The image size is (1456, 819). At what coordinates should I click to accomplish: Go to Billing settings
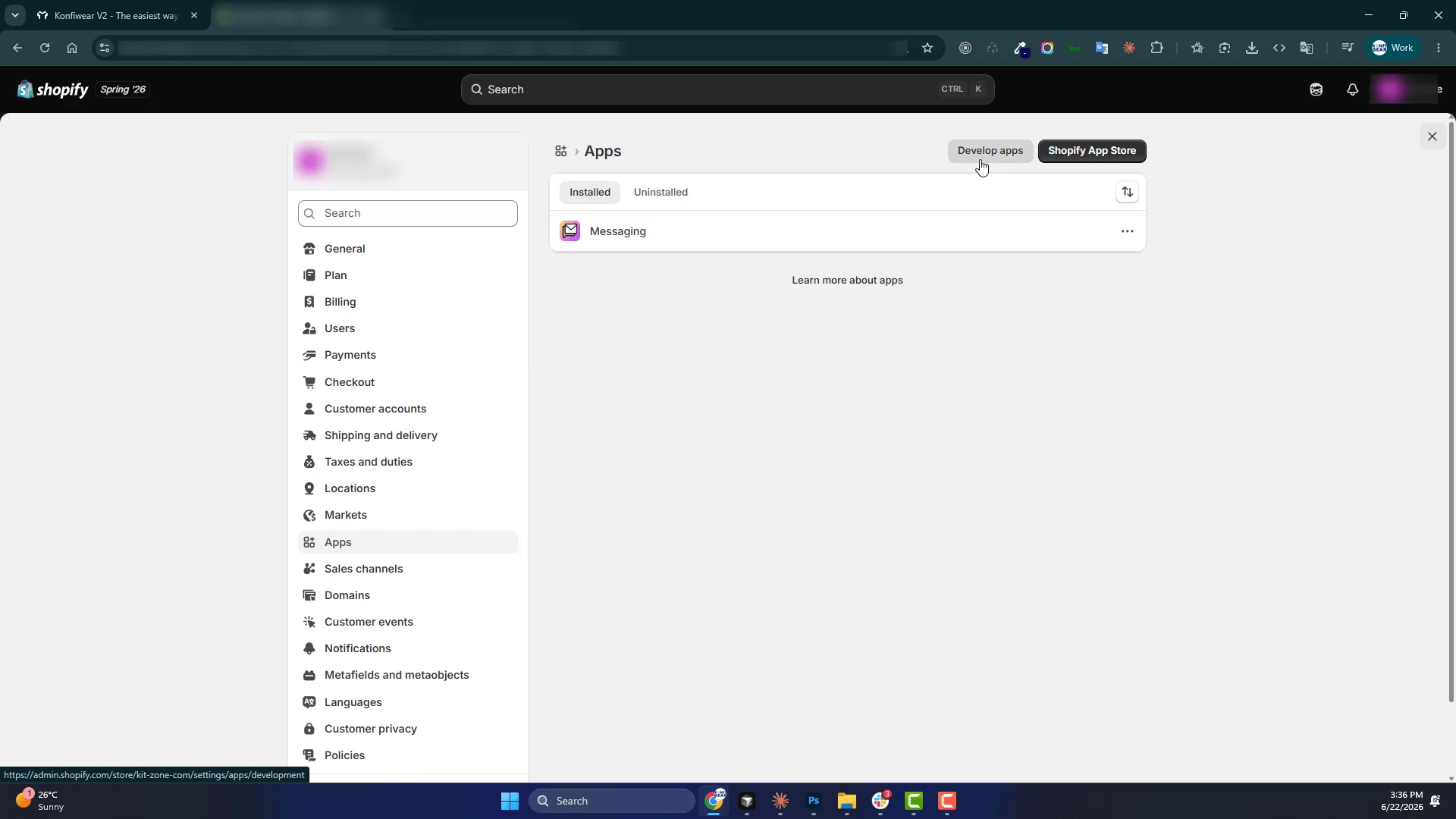tap(408, 302)
